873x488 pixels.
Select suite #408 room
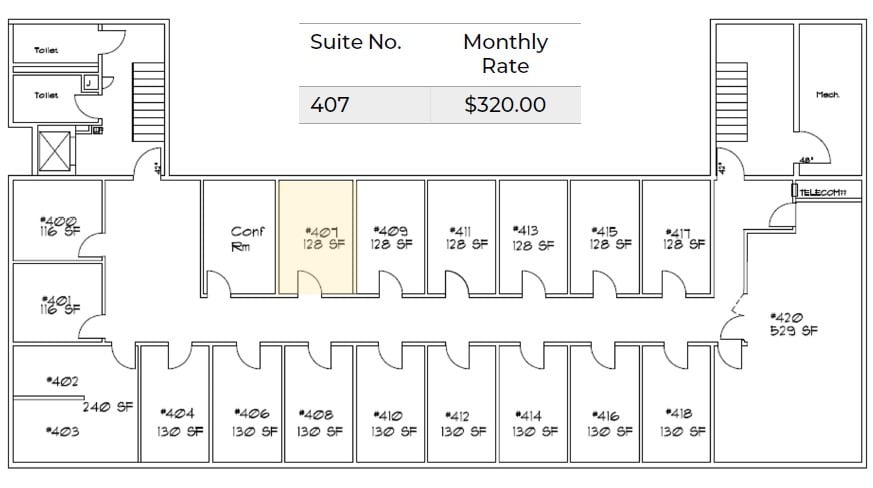(318, 404)
